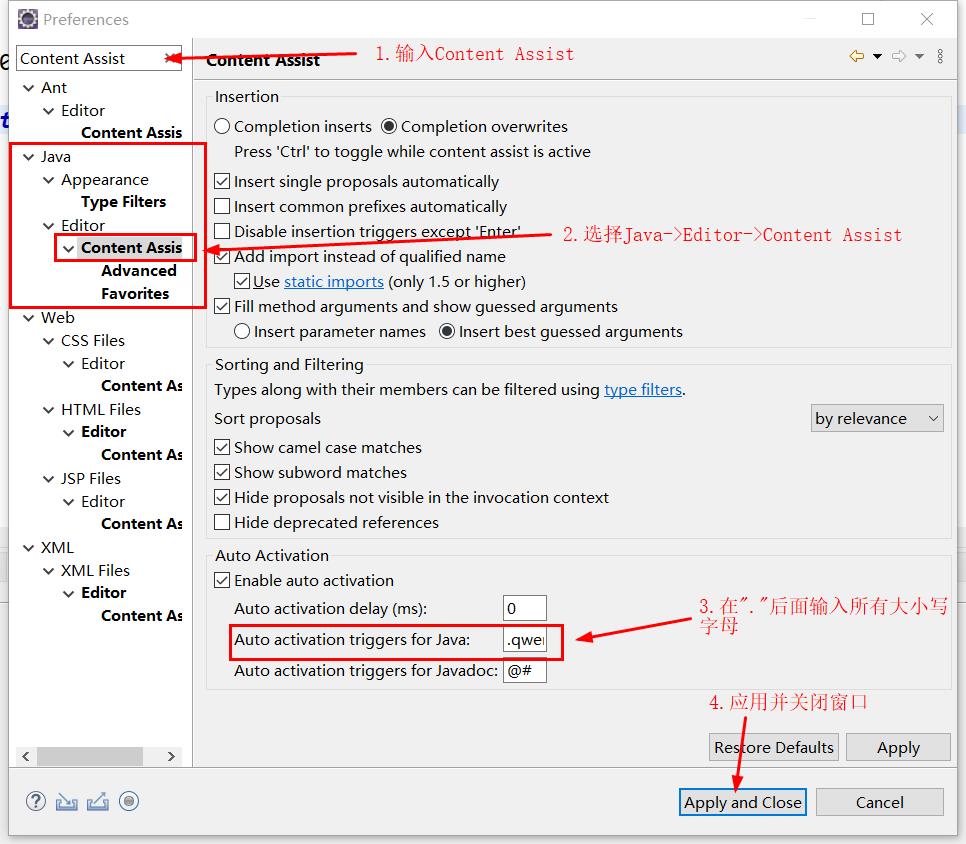
Task: Click the Cancel button
Action: (880, 802)
